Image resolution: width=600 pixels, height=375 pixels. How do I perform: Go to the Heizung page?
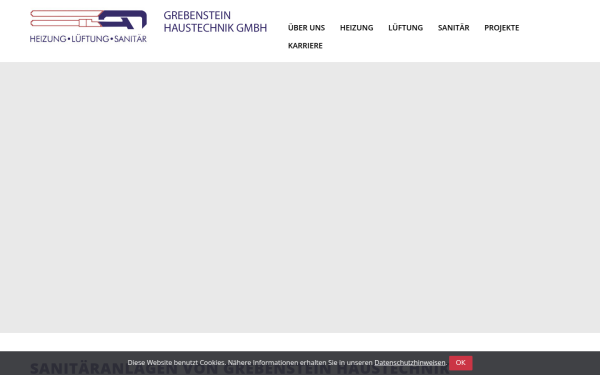pyautogui.click(x=356, y=28)
